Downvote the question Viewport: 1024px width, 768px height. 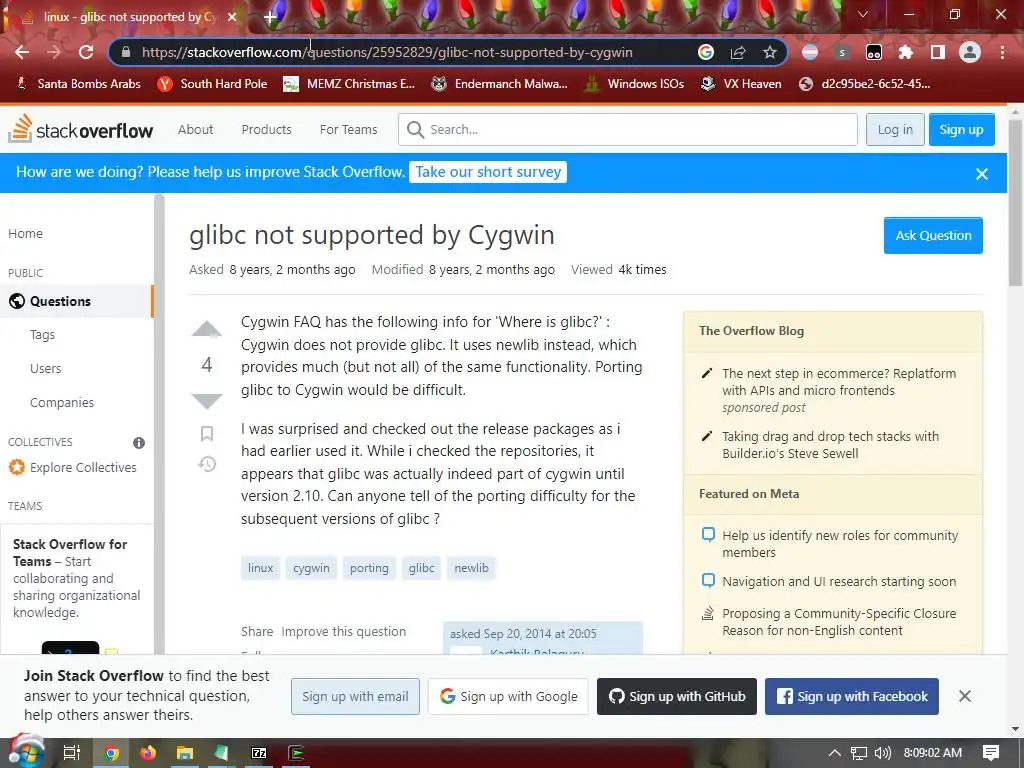click(206, 400)
